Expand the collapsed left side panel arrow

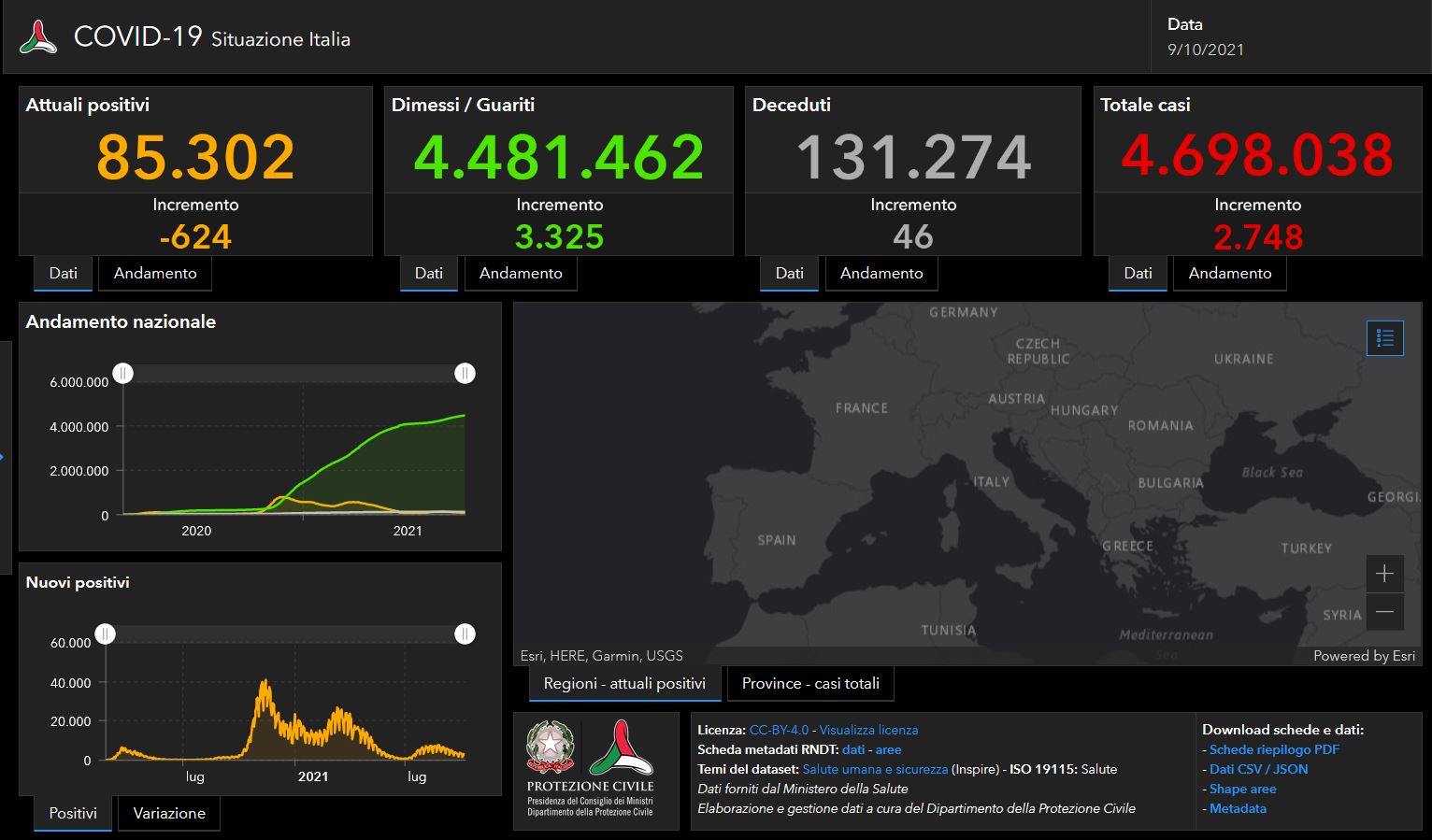[x=3, y=457]
